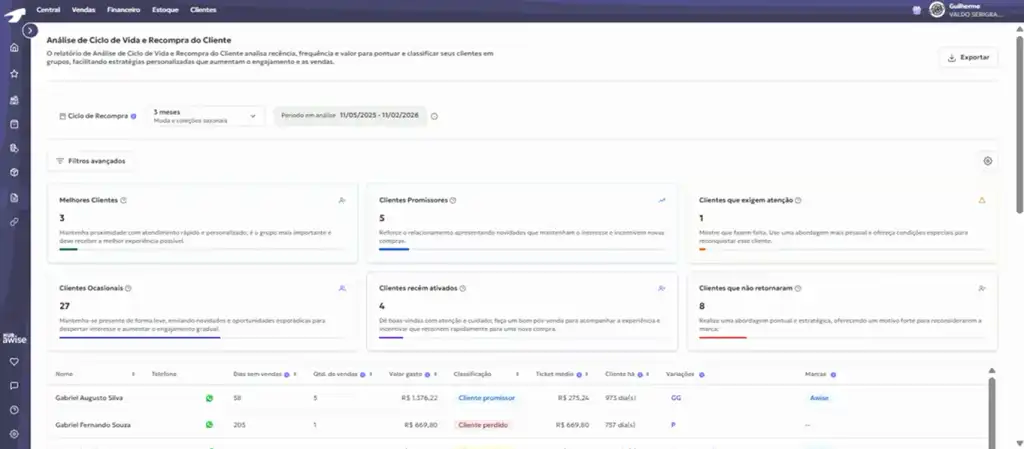Image resolution: width=1024 pixels, height=449 pixels.
Task: Click the Awise brand tag in Marcas column
Action: 819,397
